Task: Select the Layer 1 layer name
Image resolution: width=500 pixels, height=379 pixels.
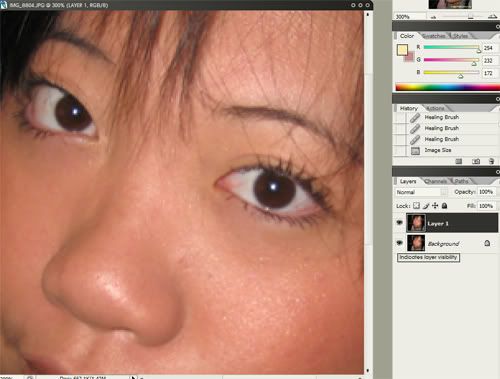Action: click(x=438, y=224)
